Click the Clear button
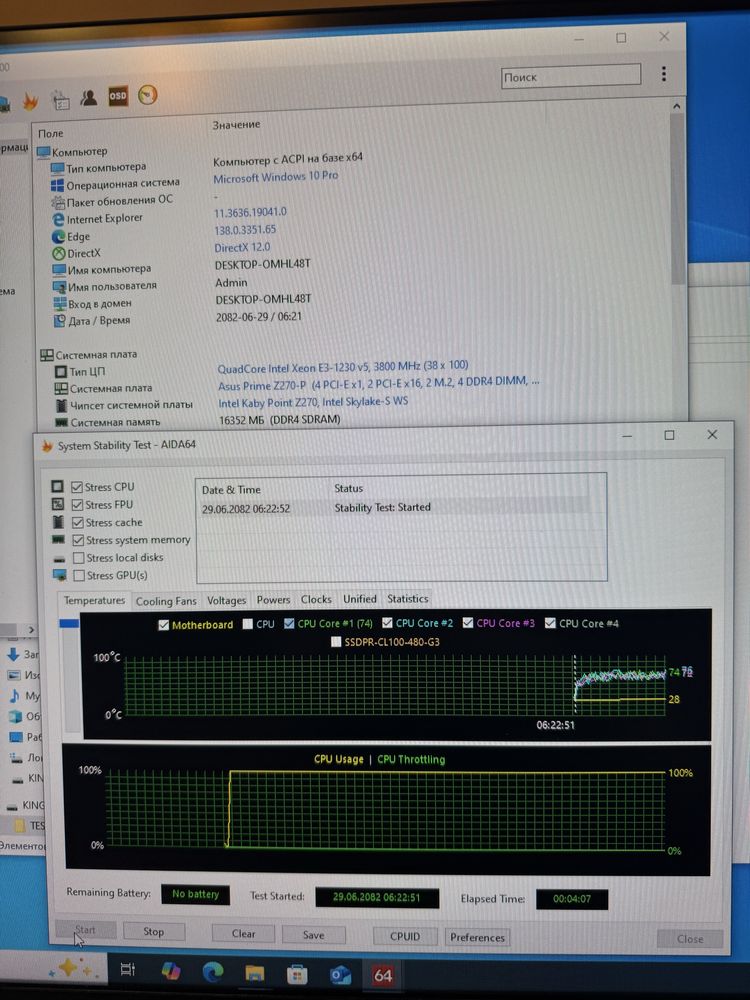This screenshot has height=1000, width=750. click(243, 934)
